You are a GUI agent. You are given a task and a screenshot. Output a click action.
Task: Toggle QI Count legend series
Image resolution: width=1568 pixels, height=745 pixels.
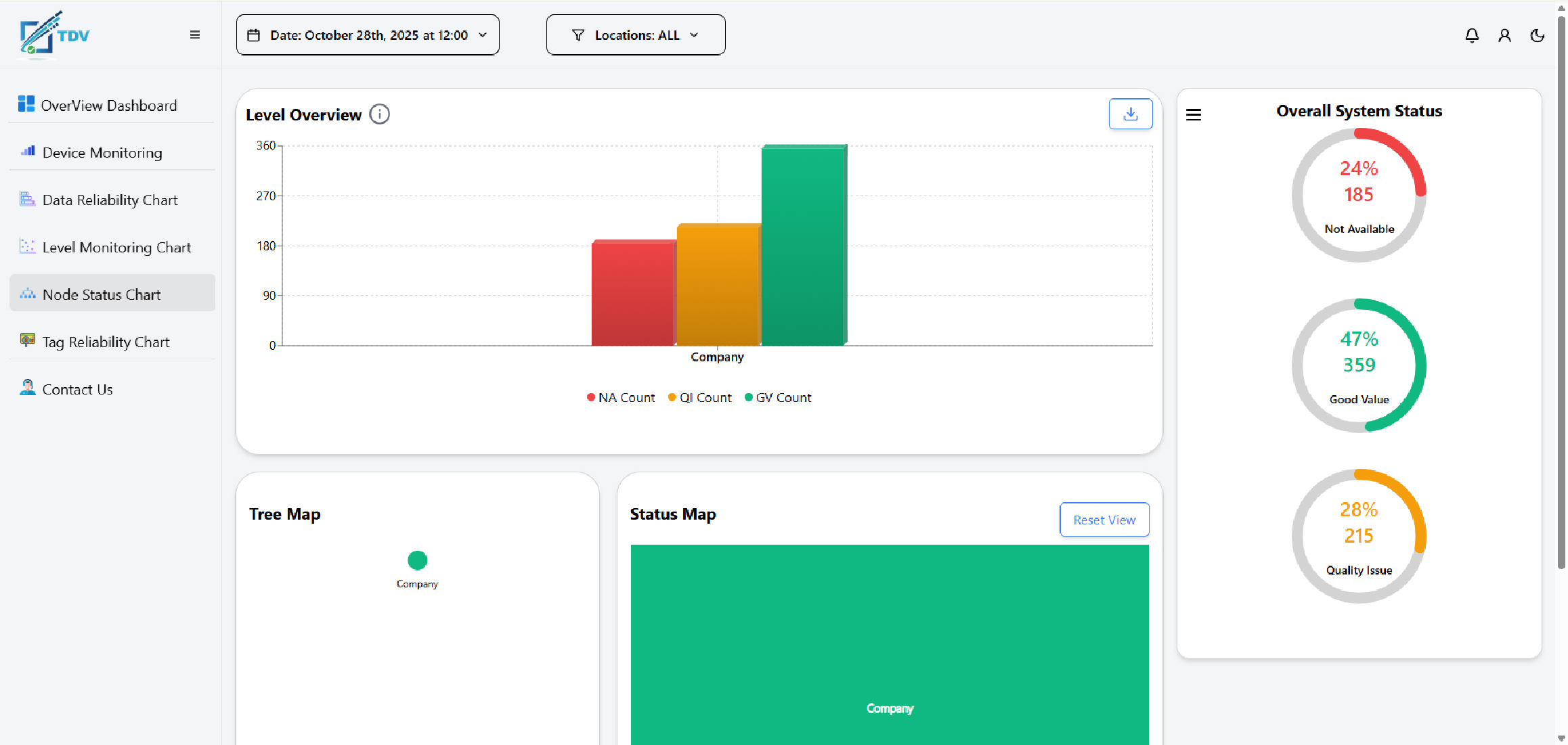[x=700, y=398]
